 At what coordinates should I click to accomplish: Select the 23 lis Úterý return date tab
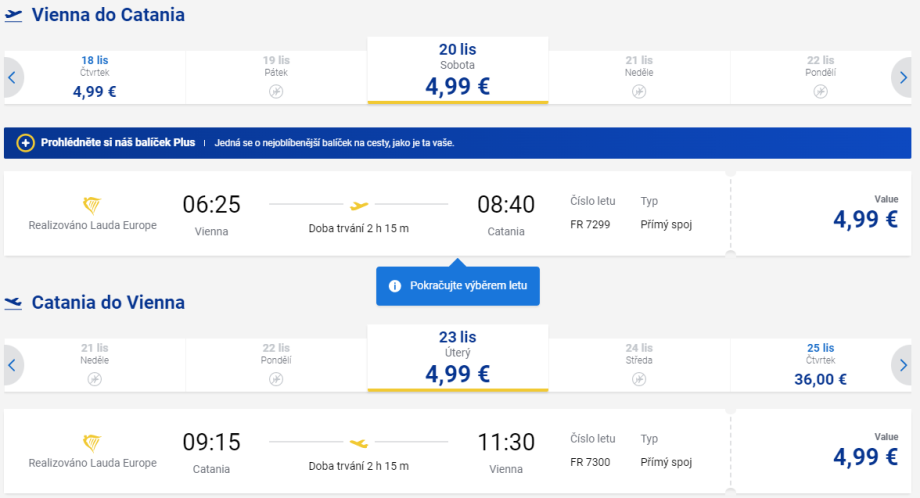tap(457, 359)
